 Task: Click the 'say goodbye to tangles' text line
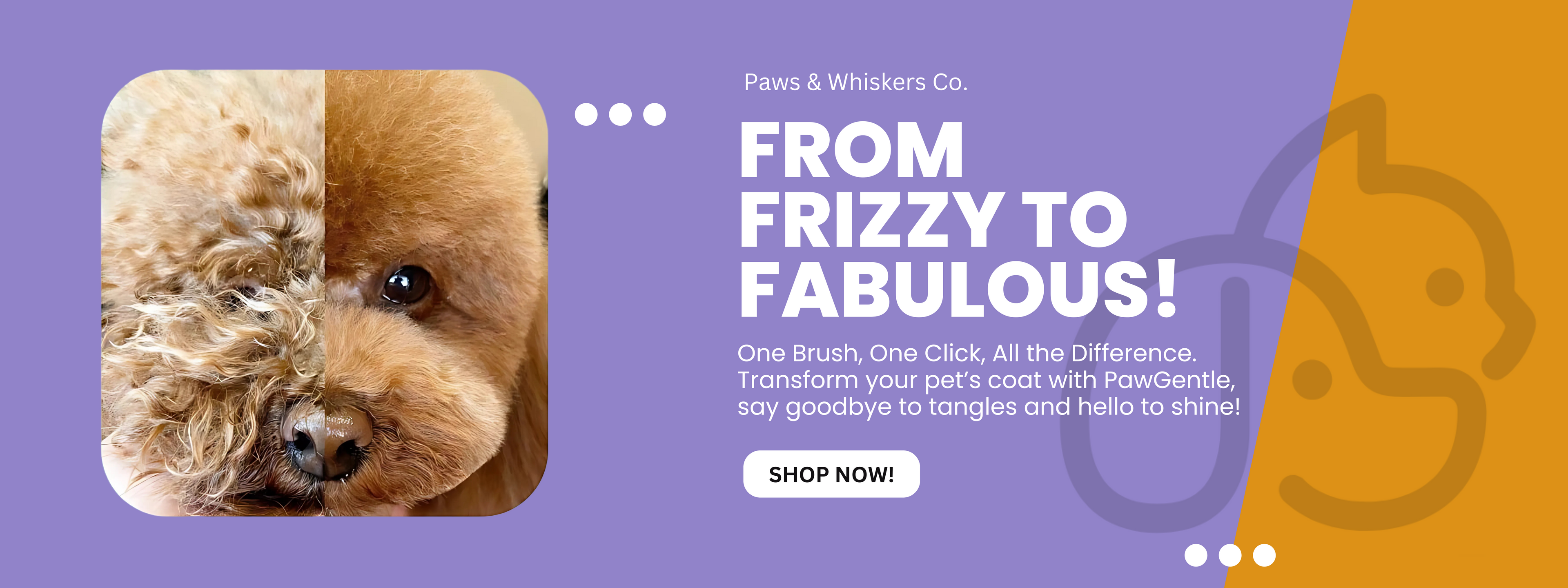[x=989, y=407]
